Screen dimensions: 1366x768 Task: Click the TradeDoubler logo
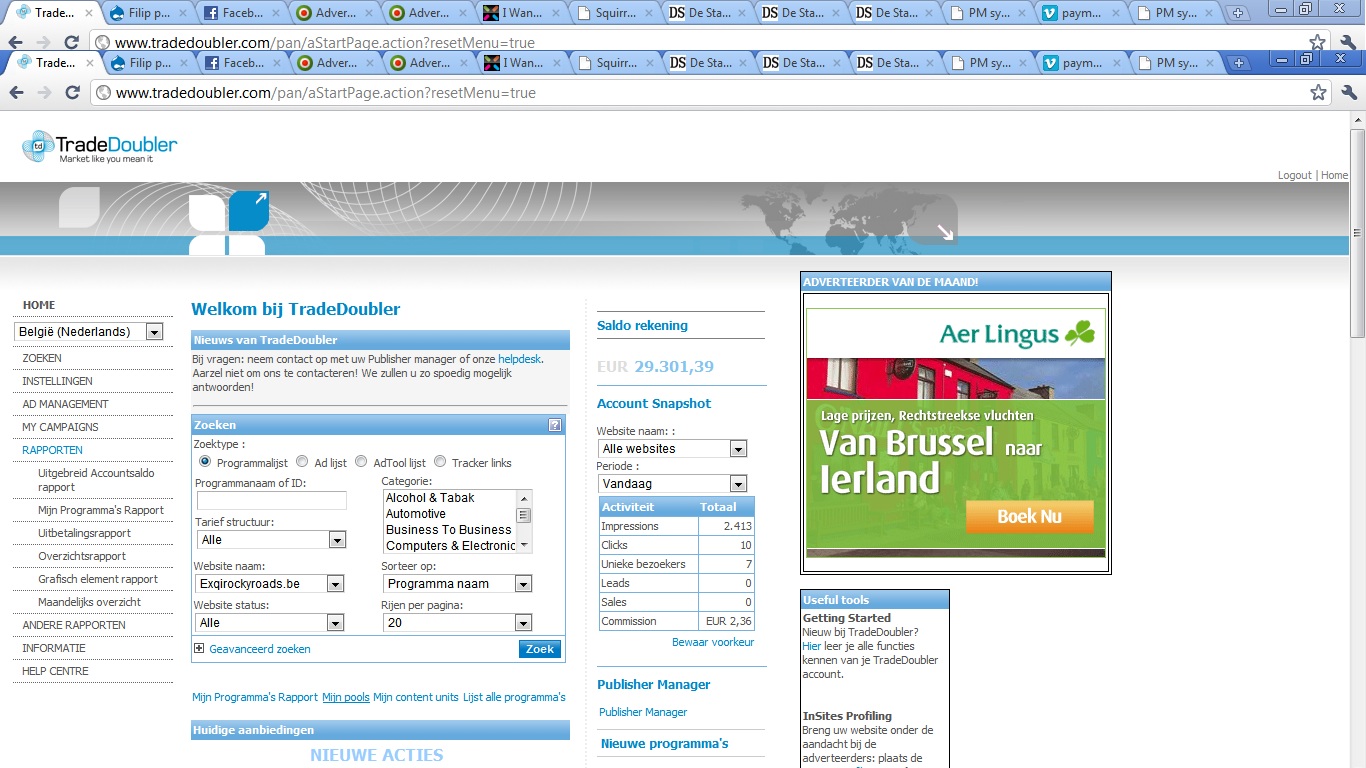pos(99,146)
